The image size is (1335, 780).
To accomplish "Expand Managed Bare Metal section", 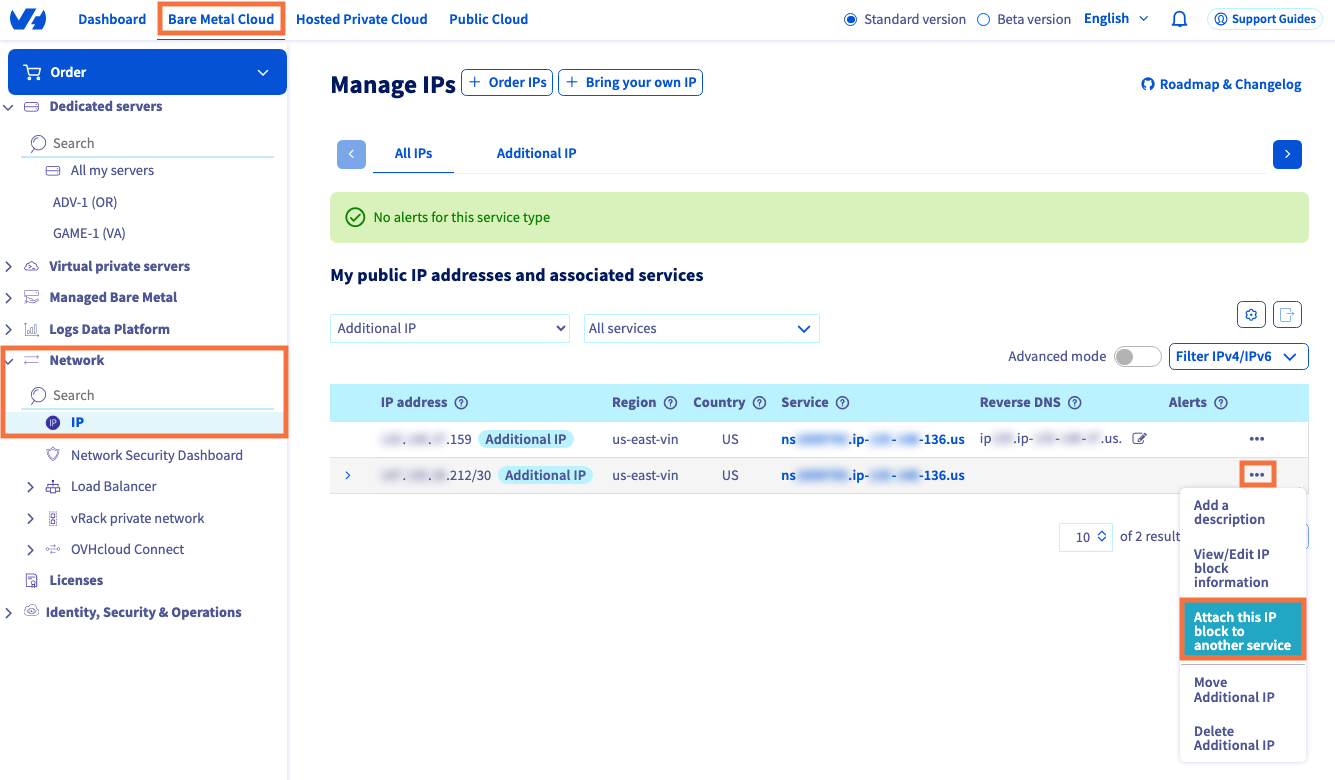I will click(x=9, y=298).
